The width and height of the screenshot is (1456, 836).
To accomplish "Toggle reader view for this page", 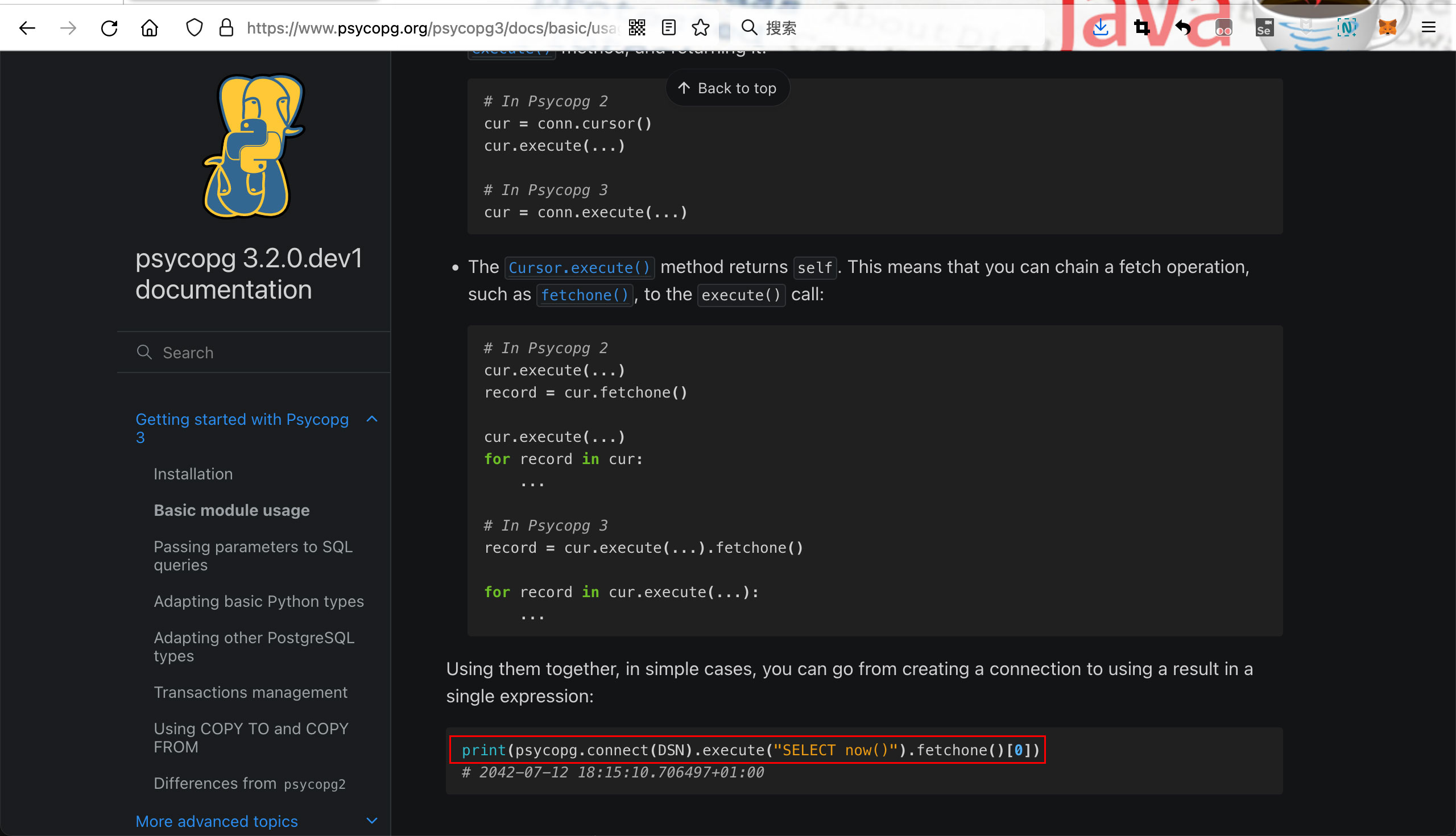I will point(668,27).
